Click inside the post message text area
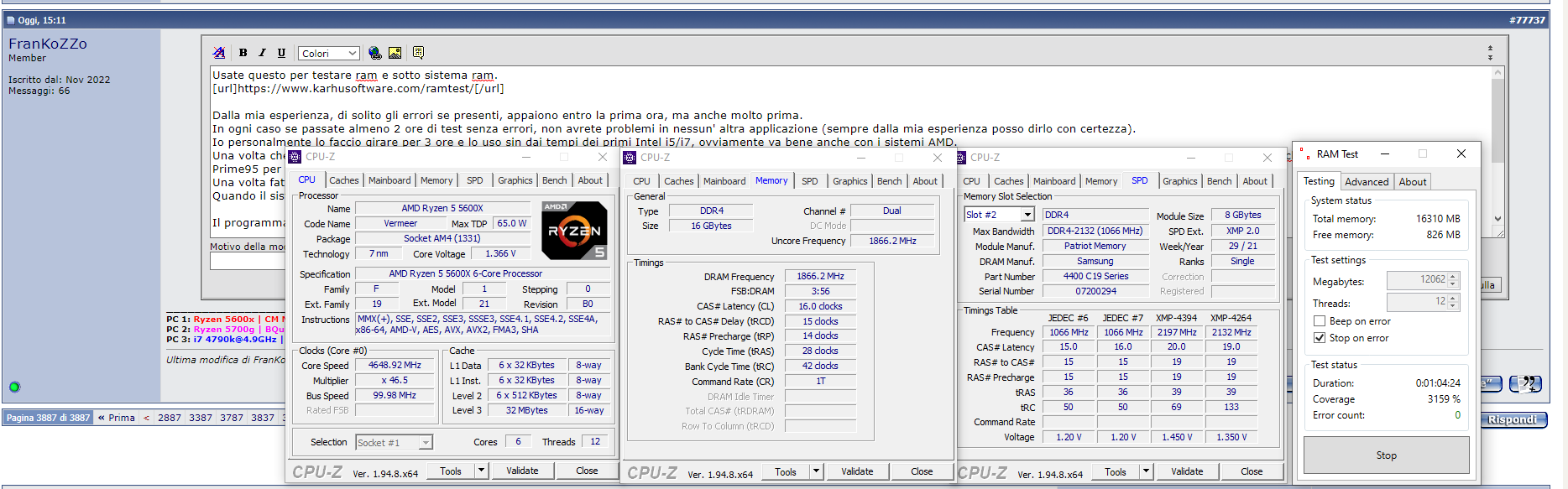 (x=851, y=153)
